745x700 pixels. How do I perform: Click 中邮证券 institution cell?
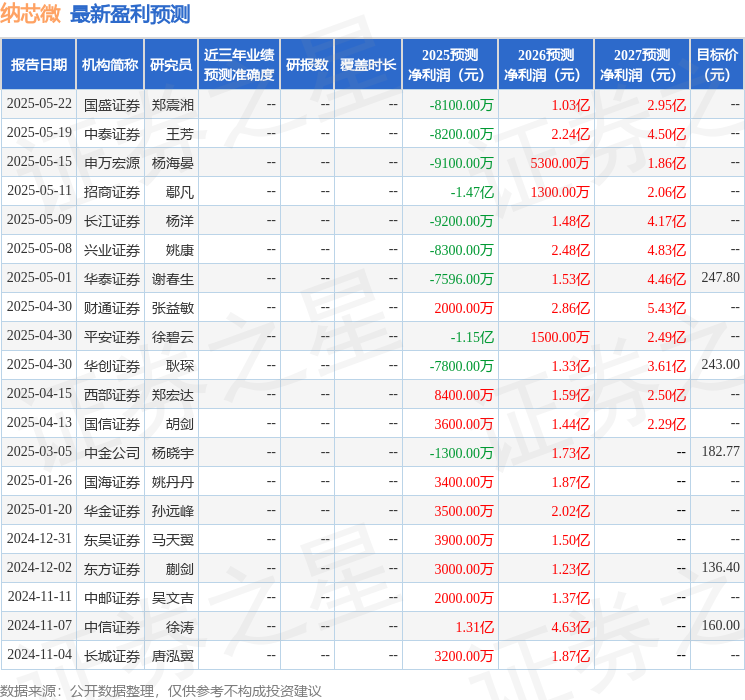(x=112, y=598)
